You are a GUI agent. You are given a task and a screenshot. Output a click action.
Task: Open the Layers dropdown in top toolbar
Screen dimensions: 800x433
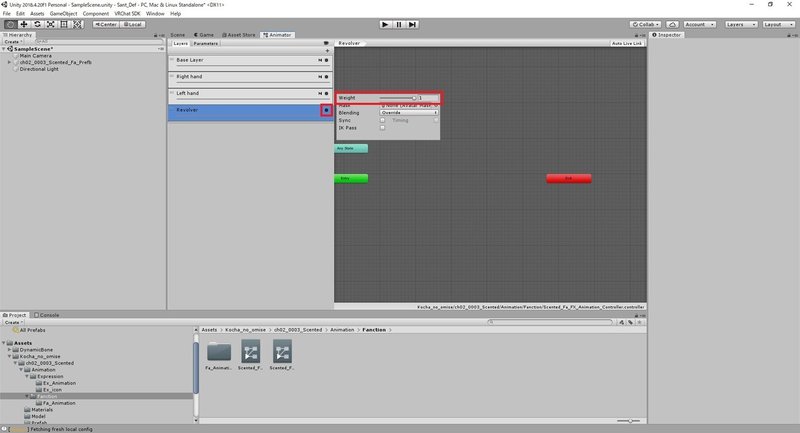click(x=741, y=24)
